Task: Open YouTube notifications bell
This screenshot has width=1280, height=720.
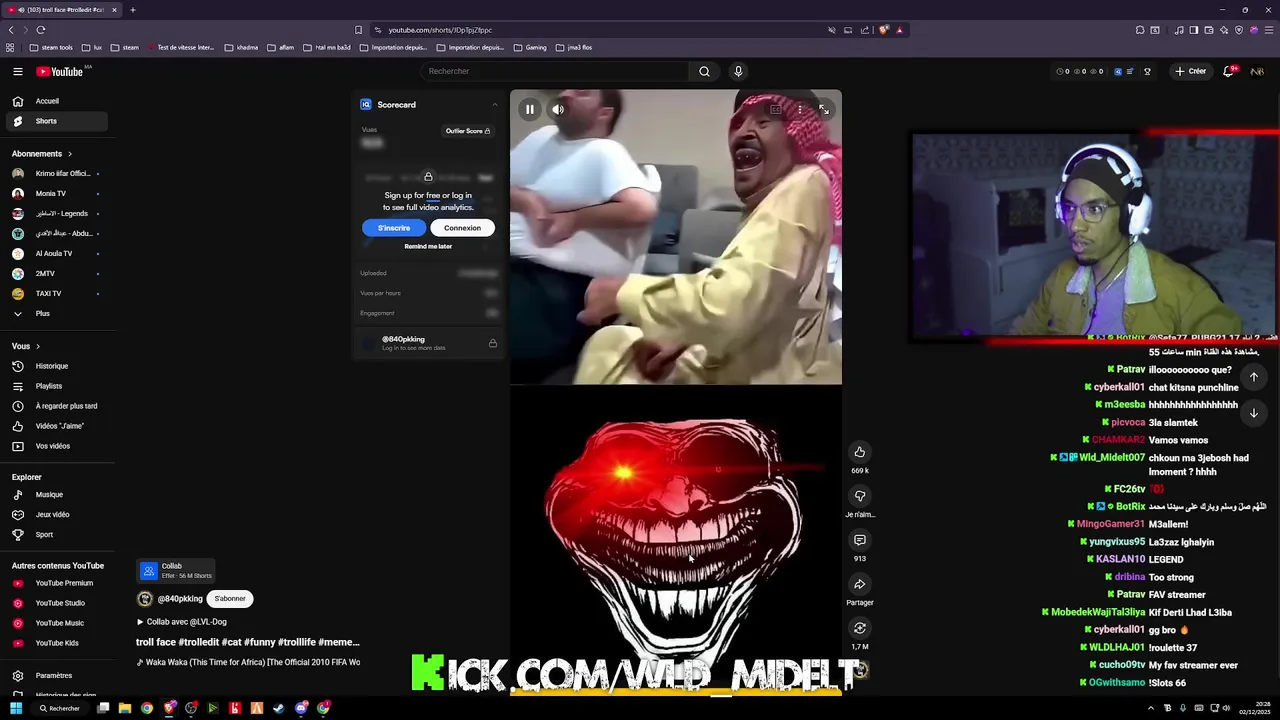Action: 1229,71
